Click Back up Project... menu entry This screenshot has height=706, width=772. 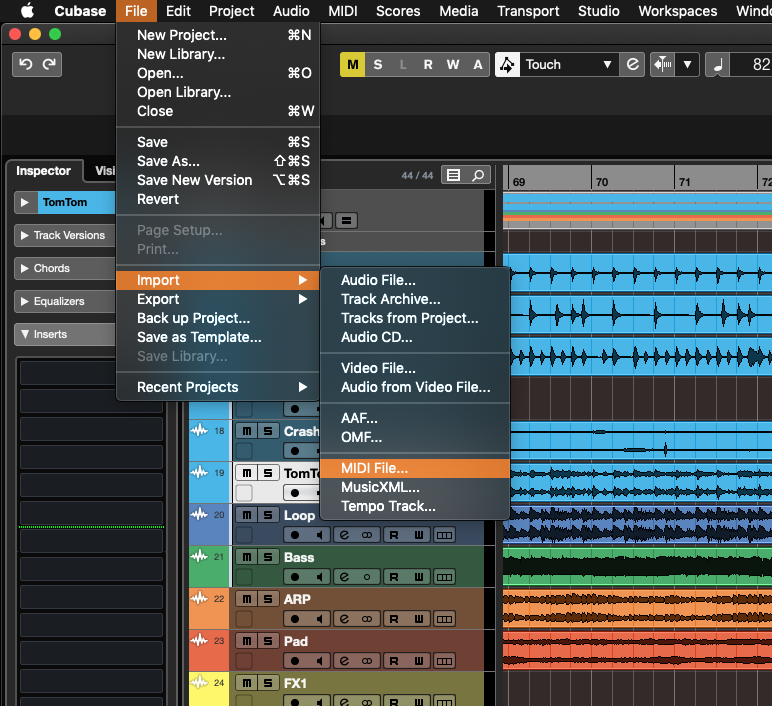coord(218,319)
